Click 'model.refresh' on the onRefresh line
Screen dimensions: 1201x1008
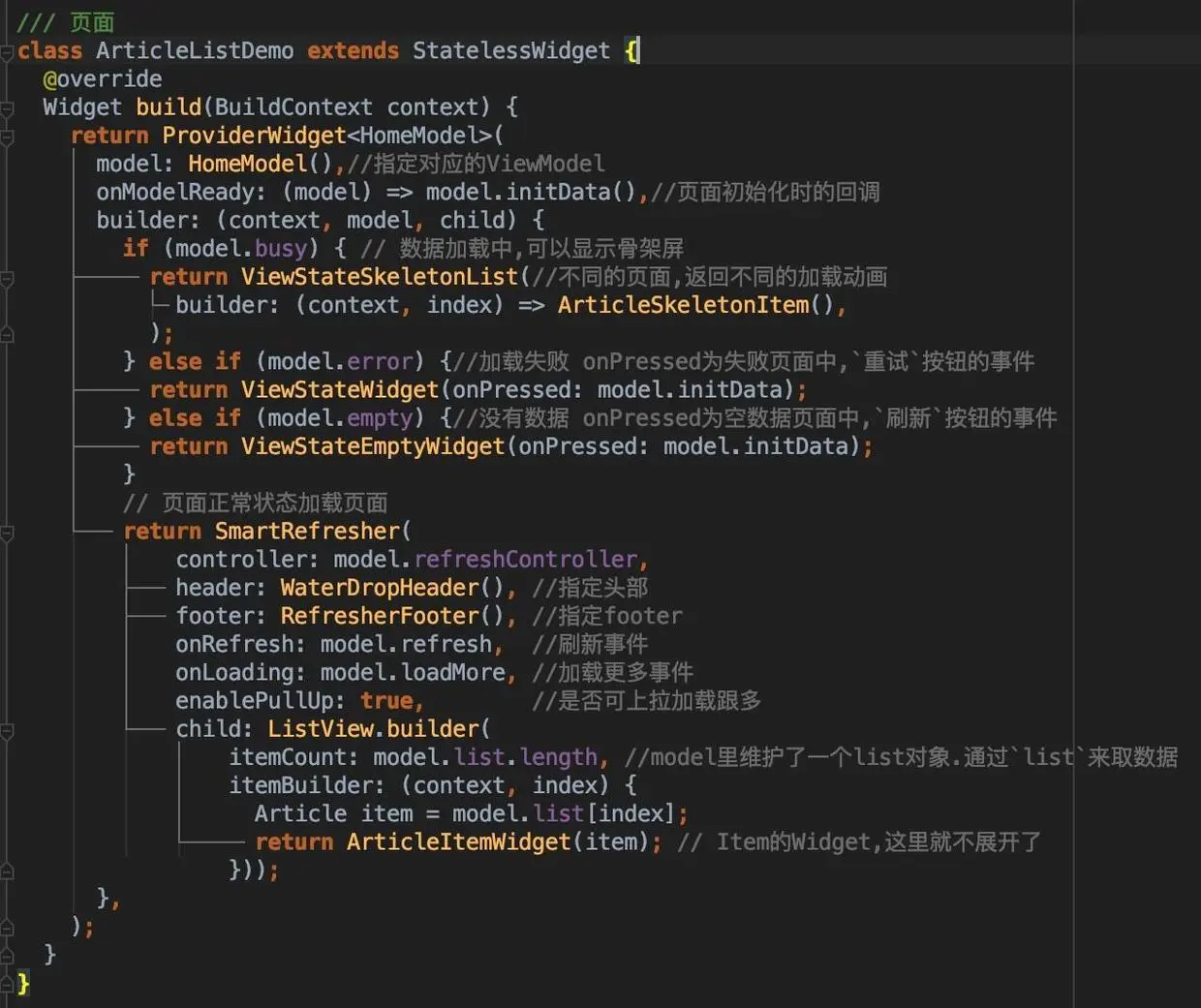coord(406,644)
